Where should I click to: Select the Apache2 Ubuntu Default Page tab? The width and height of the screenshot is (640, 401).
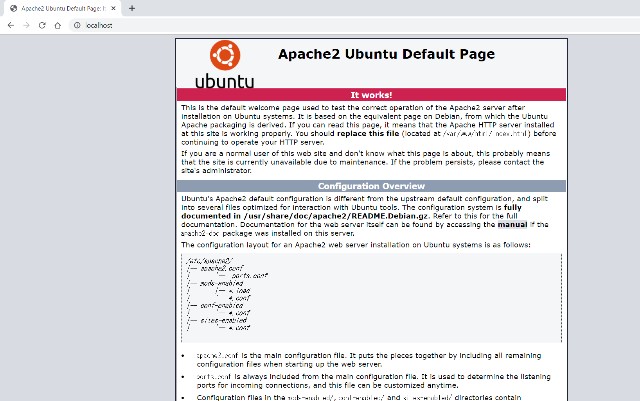[x=61, y=8]
